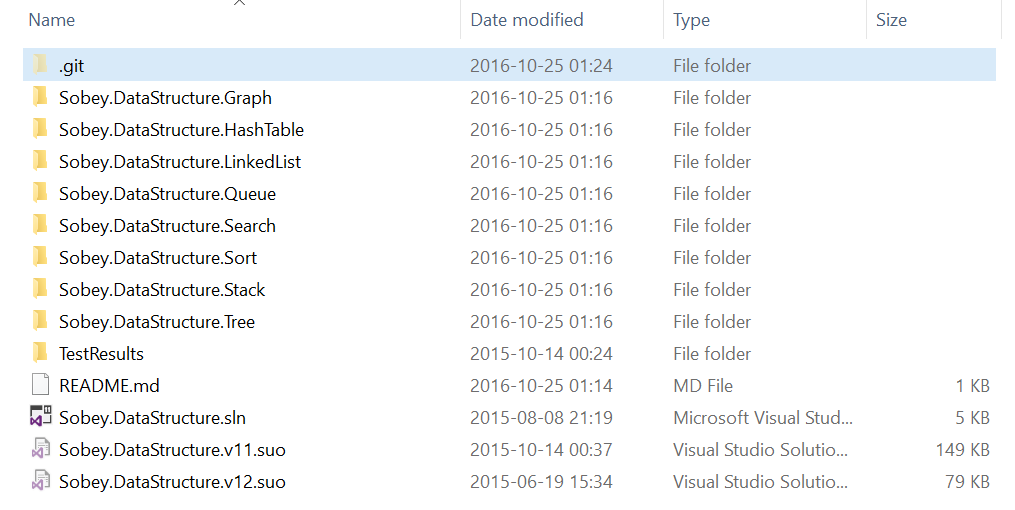This screenshot has height=510, width=1015.
Task: Click the README.md file icon
Action: (40, 386)
